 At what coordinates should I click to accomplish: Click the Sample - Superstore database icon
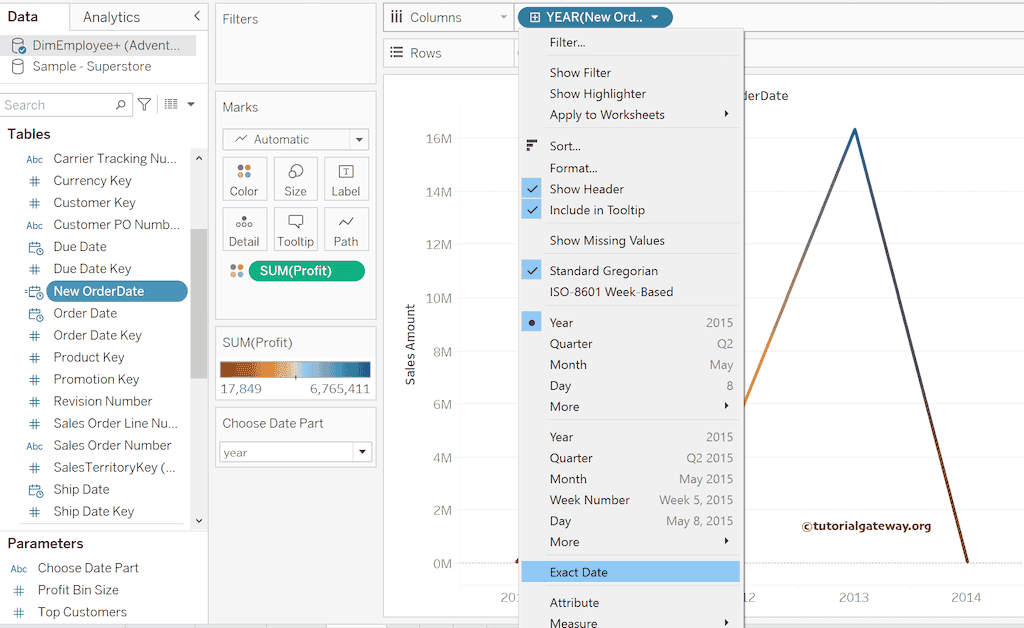click(x=18, y=67)
